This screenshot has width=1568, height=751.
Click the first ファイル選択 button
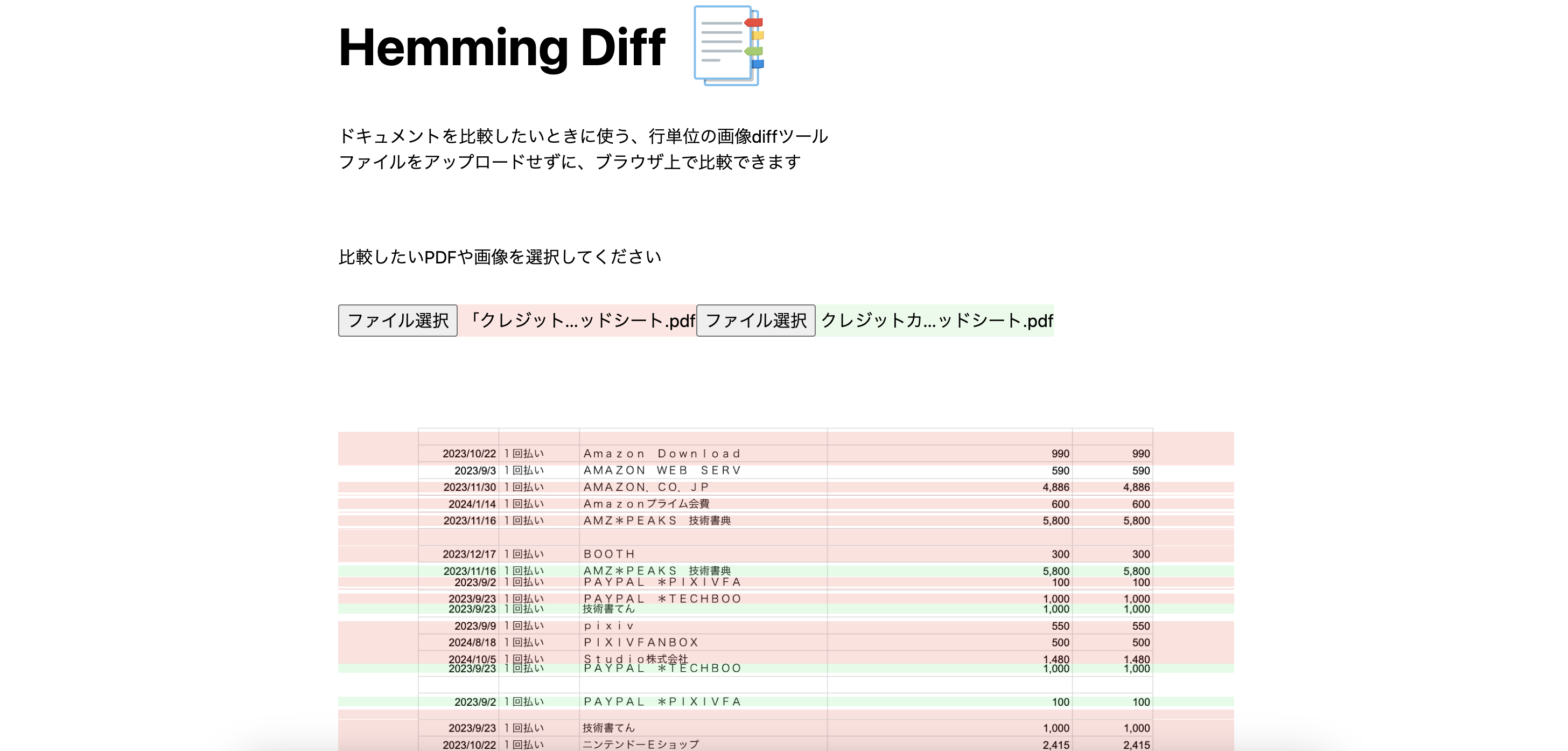(x=397, y=321)
